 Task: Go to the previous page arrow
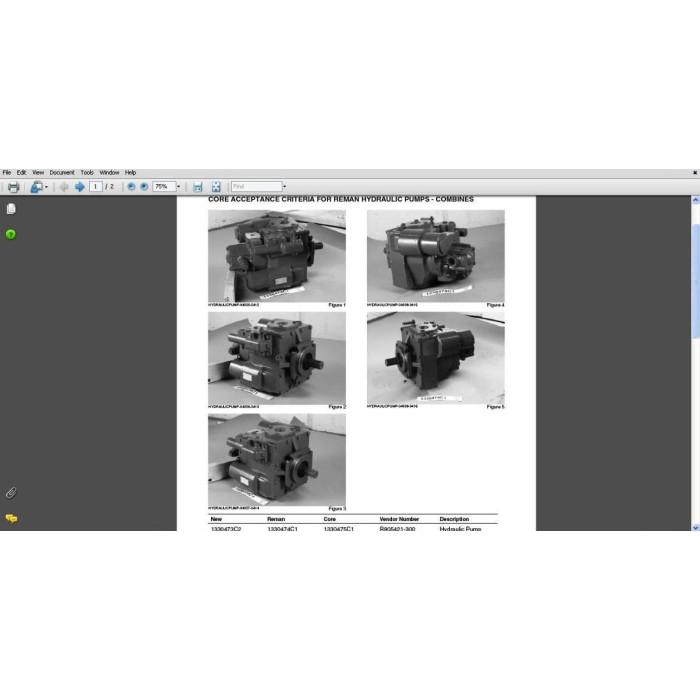point(64,187)
